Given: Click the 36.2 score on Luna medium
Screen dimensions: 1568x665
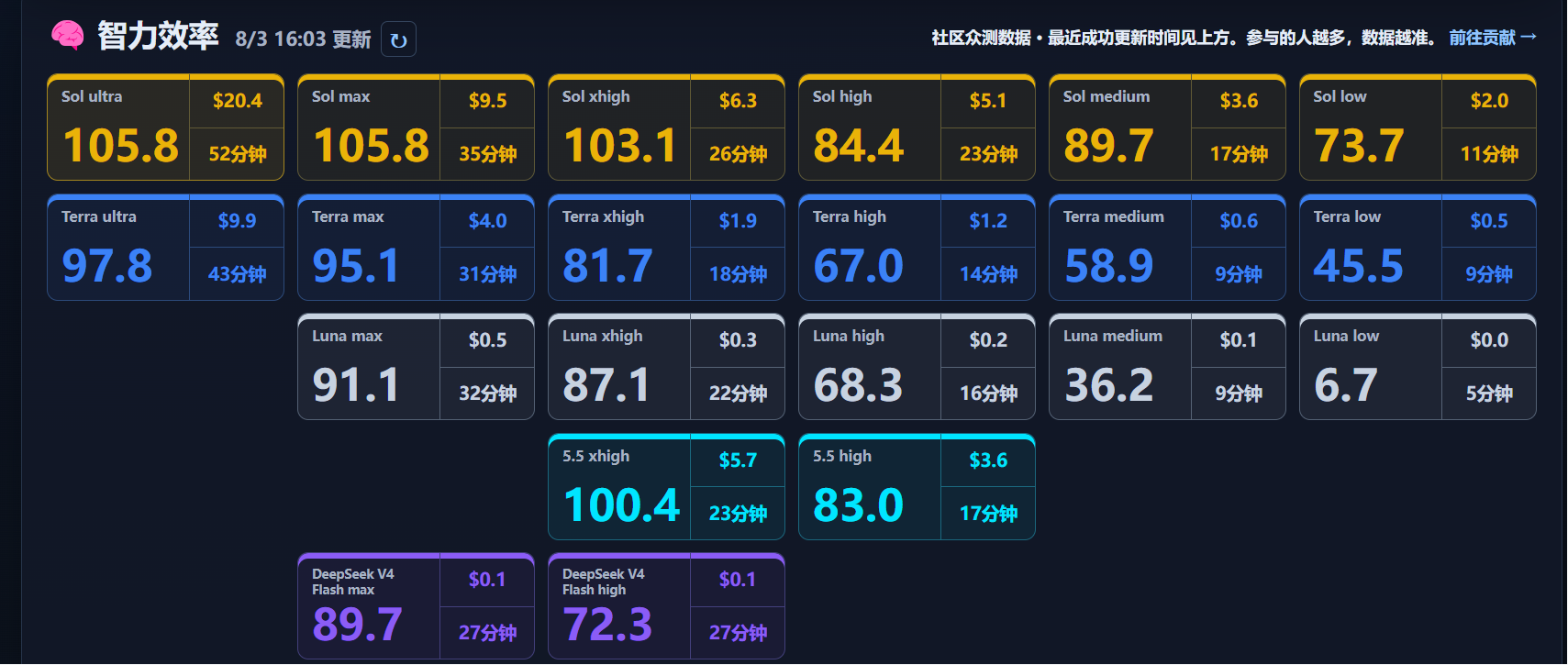Looking at the screenshot, I should click(x=1109, y=385).
